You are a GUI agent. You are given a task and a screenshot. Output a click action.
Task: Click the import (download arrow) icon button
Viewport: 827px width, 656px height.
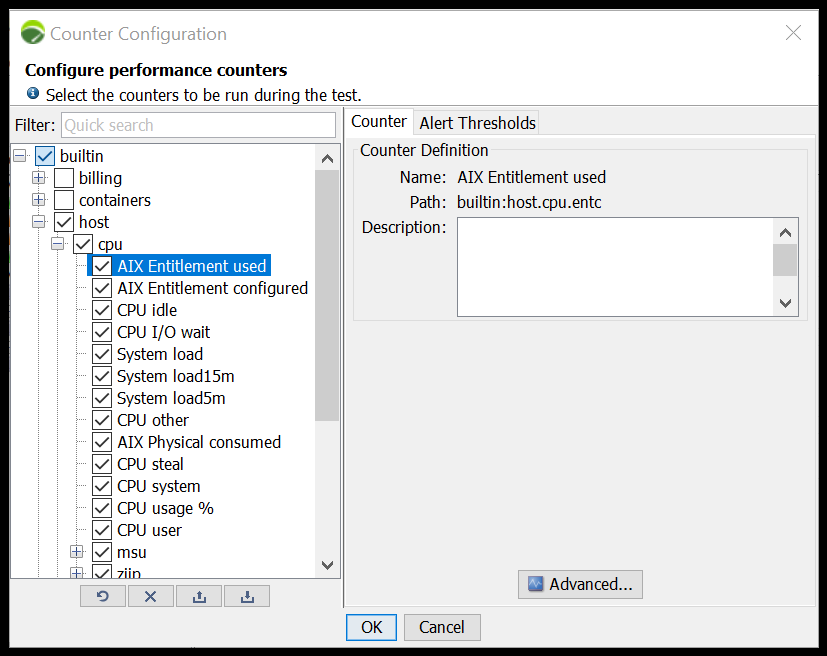247,596
